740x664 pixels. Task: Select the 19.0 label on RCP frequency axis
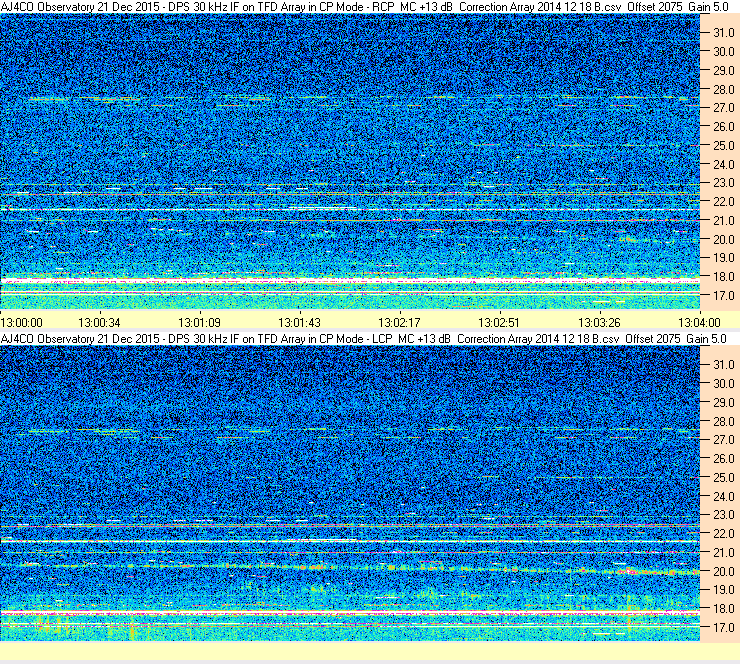[723, 258]
